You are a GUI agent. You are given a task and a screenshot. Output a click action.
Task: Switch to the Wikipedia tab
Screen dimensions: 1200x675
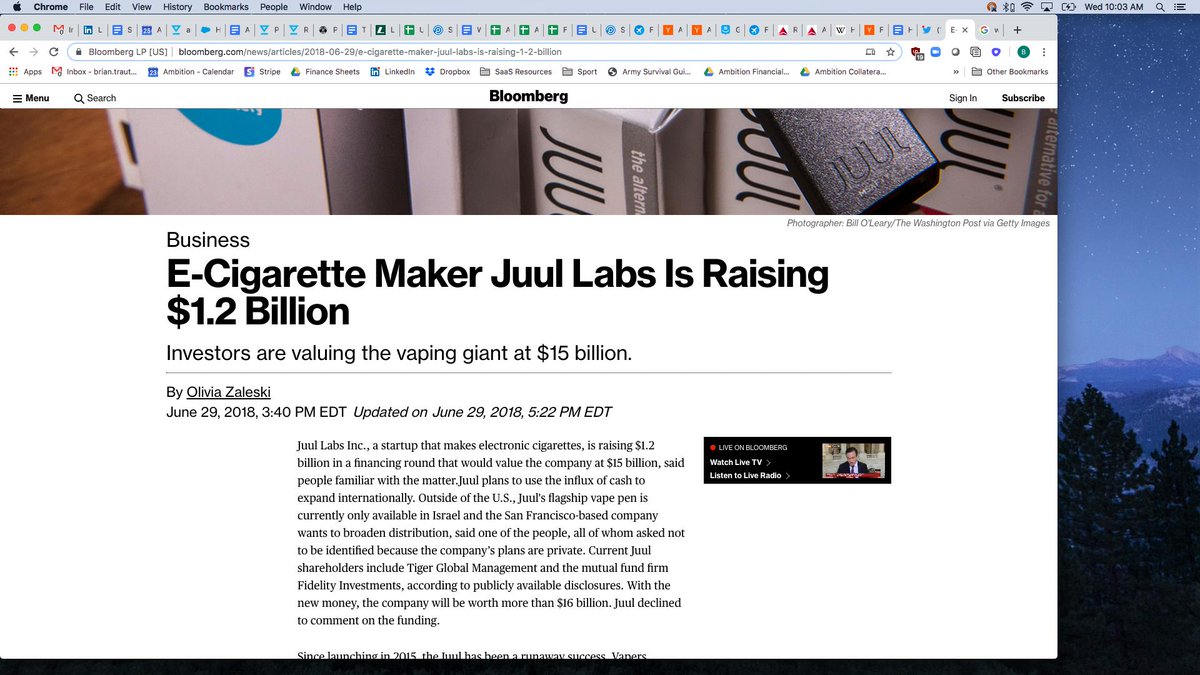(x=843, y=30)
